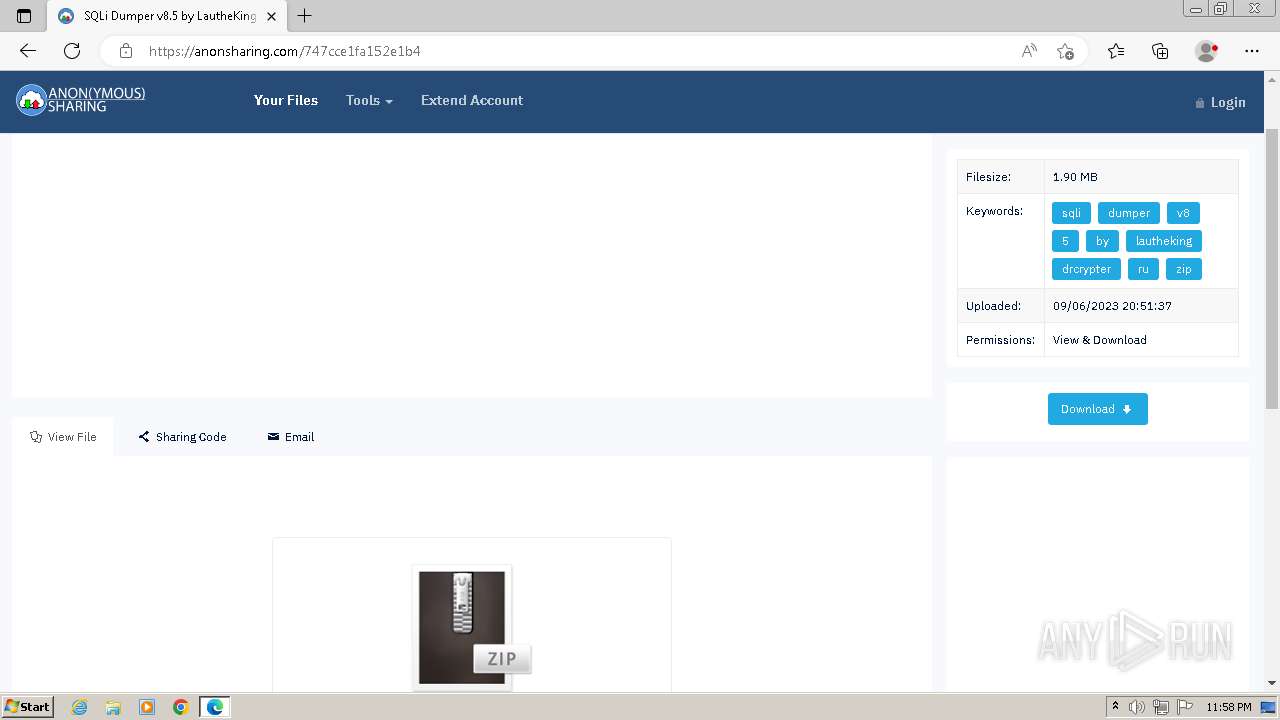Click the Anon(ymous) Sharing logo

(81, 99)
